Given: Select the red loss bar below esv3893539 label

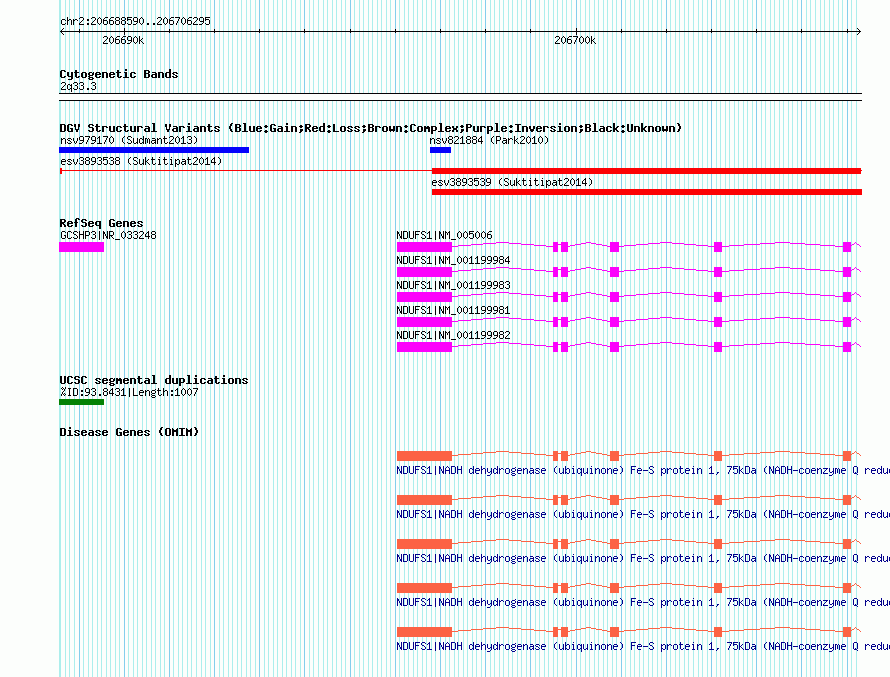Looking at the screenshot, I should [646, 192].
